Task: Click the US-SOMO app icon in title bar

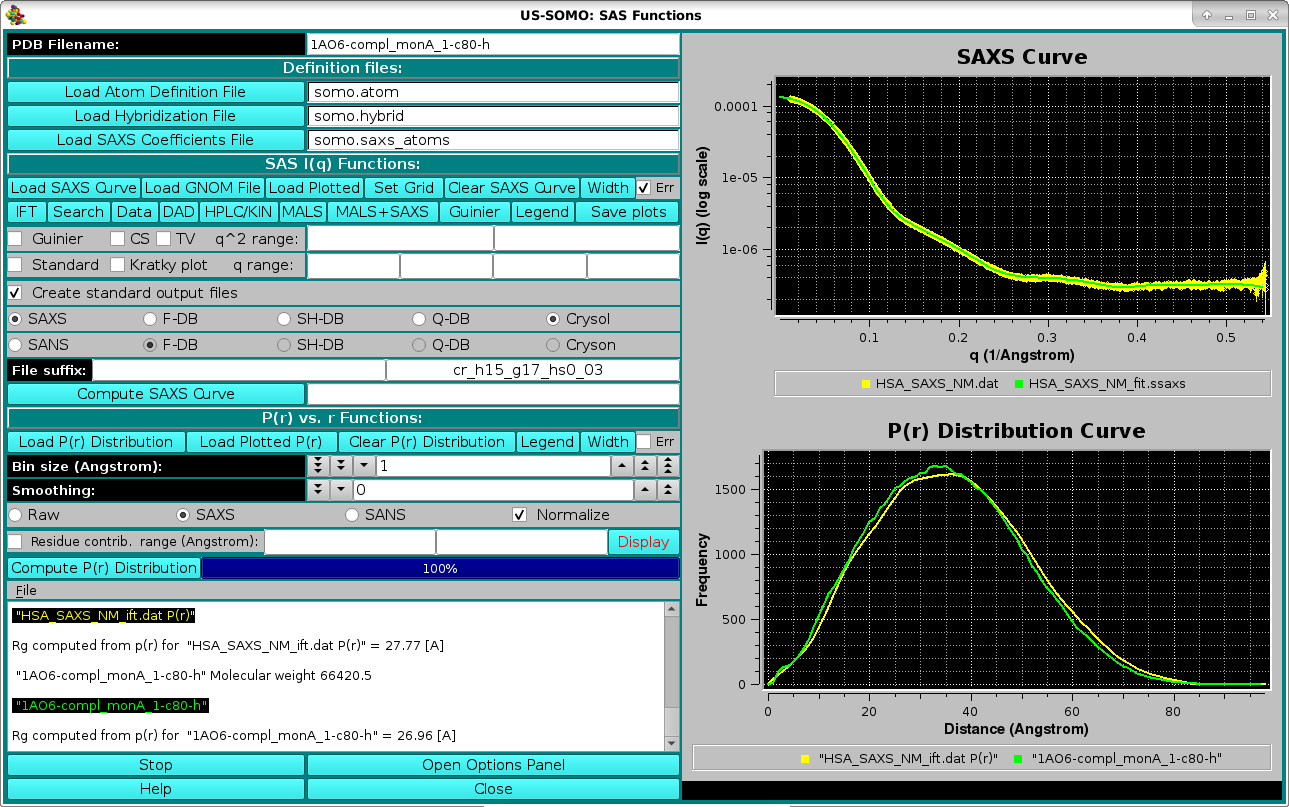Action: [x=16, y=15]
